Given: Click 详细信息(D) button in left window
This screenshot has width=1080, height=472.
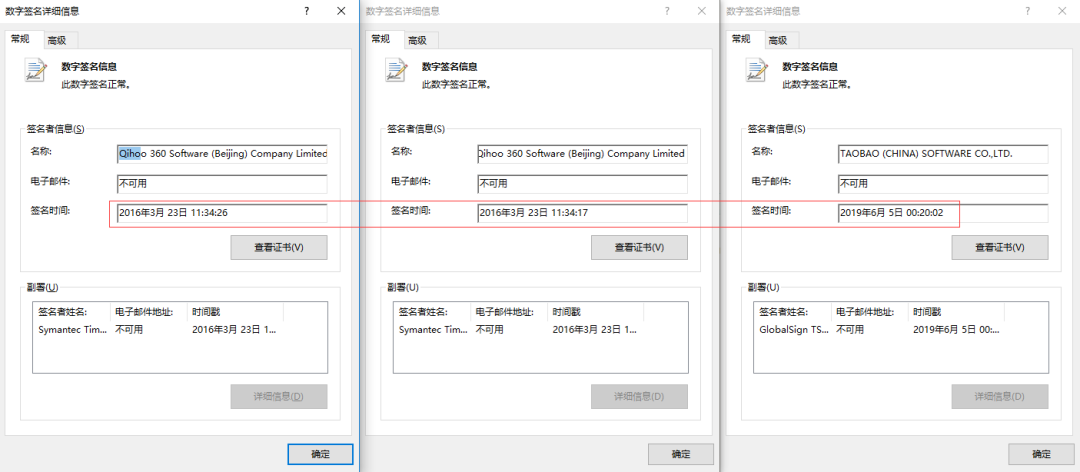Looking at the screenshot, I should [279, 397].
